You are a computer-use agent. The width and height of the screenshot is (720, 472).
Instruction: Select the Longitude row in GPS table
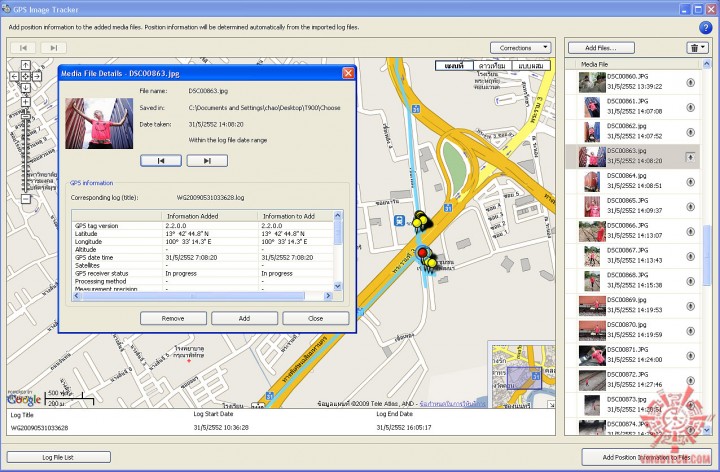pos(202,242)
